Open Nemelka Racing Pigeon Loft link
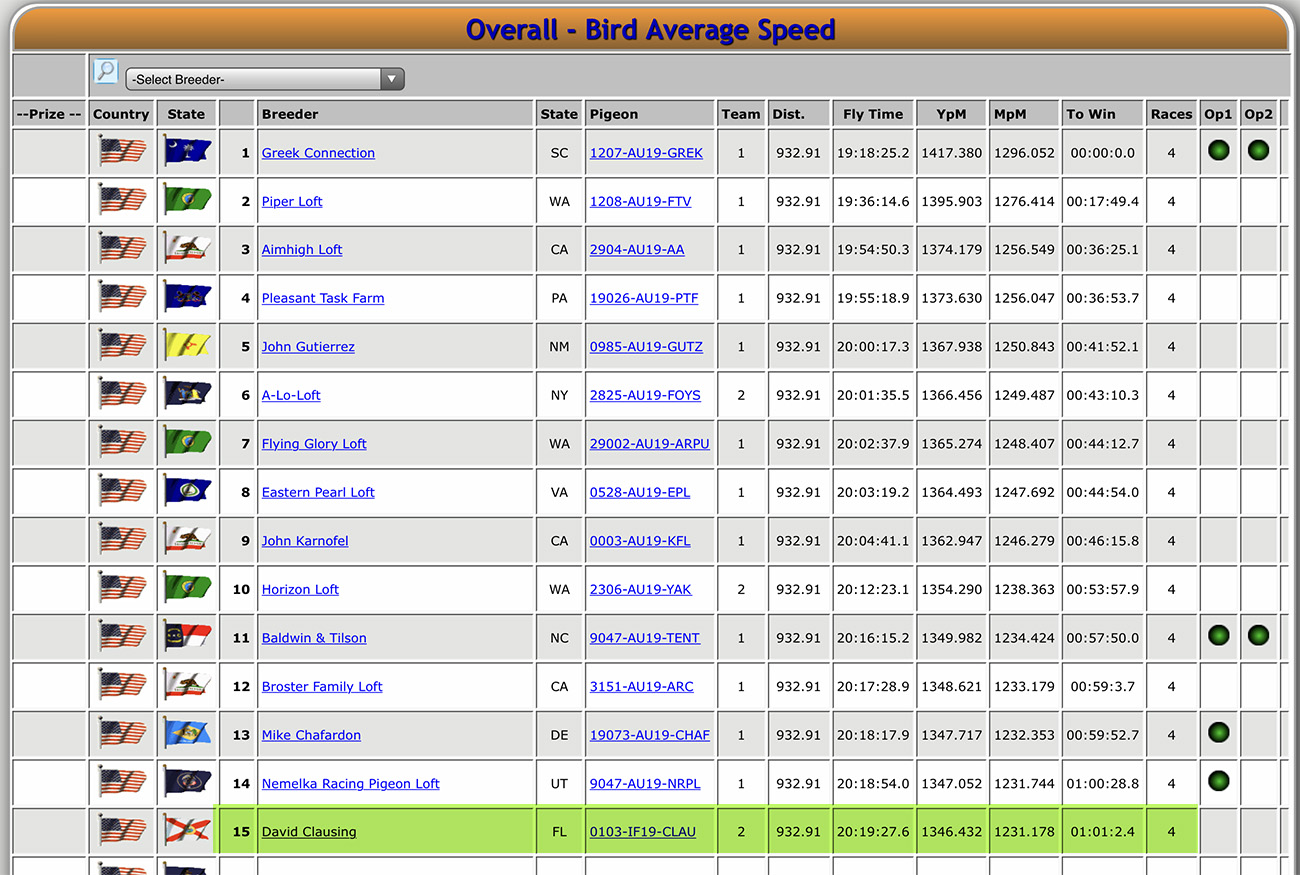 (350, 784)
